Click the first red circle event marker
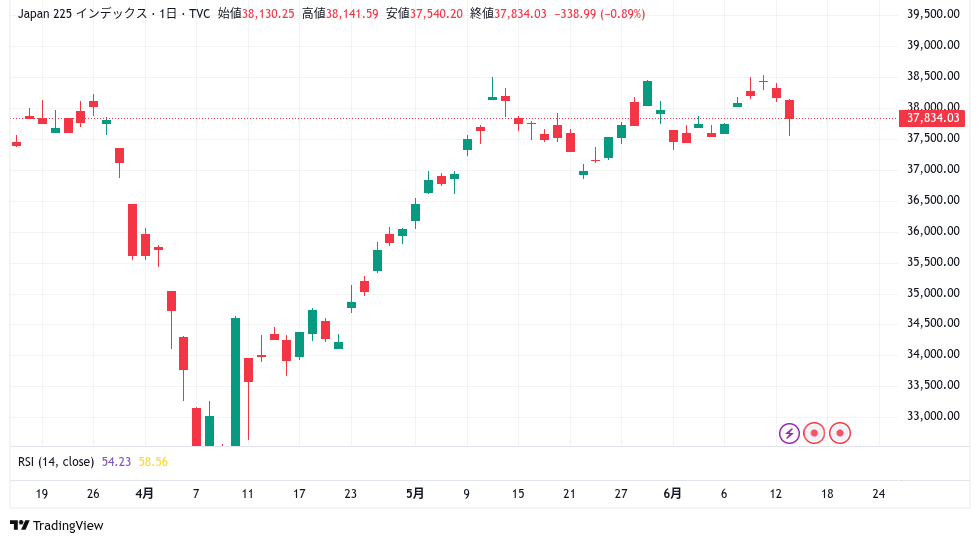 pos(814,433)
